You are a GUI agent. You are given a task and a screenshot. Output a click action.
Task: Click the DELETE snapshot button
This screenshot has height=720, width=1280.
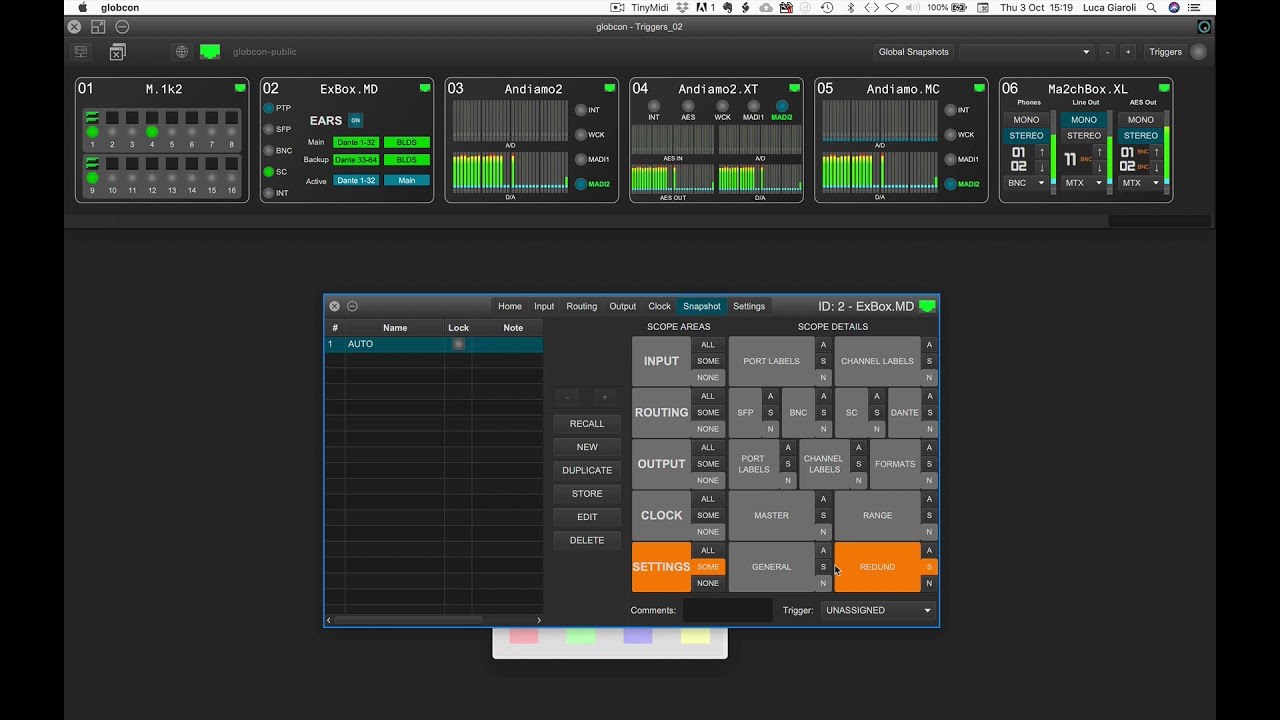(x=587, y=540)
